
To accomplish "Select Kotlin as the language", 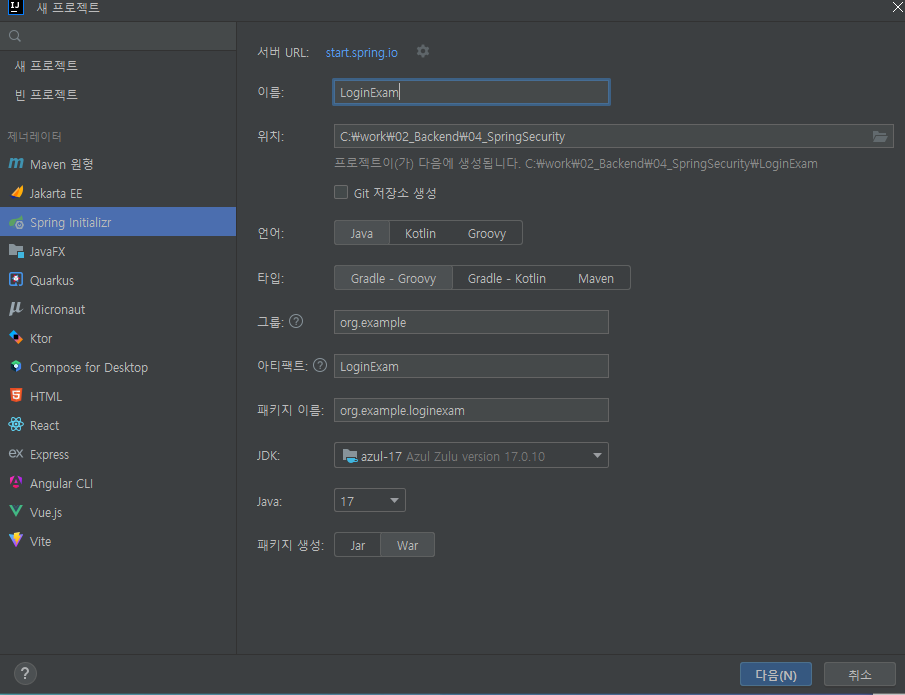I will (420, 233).
